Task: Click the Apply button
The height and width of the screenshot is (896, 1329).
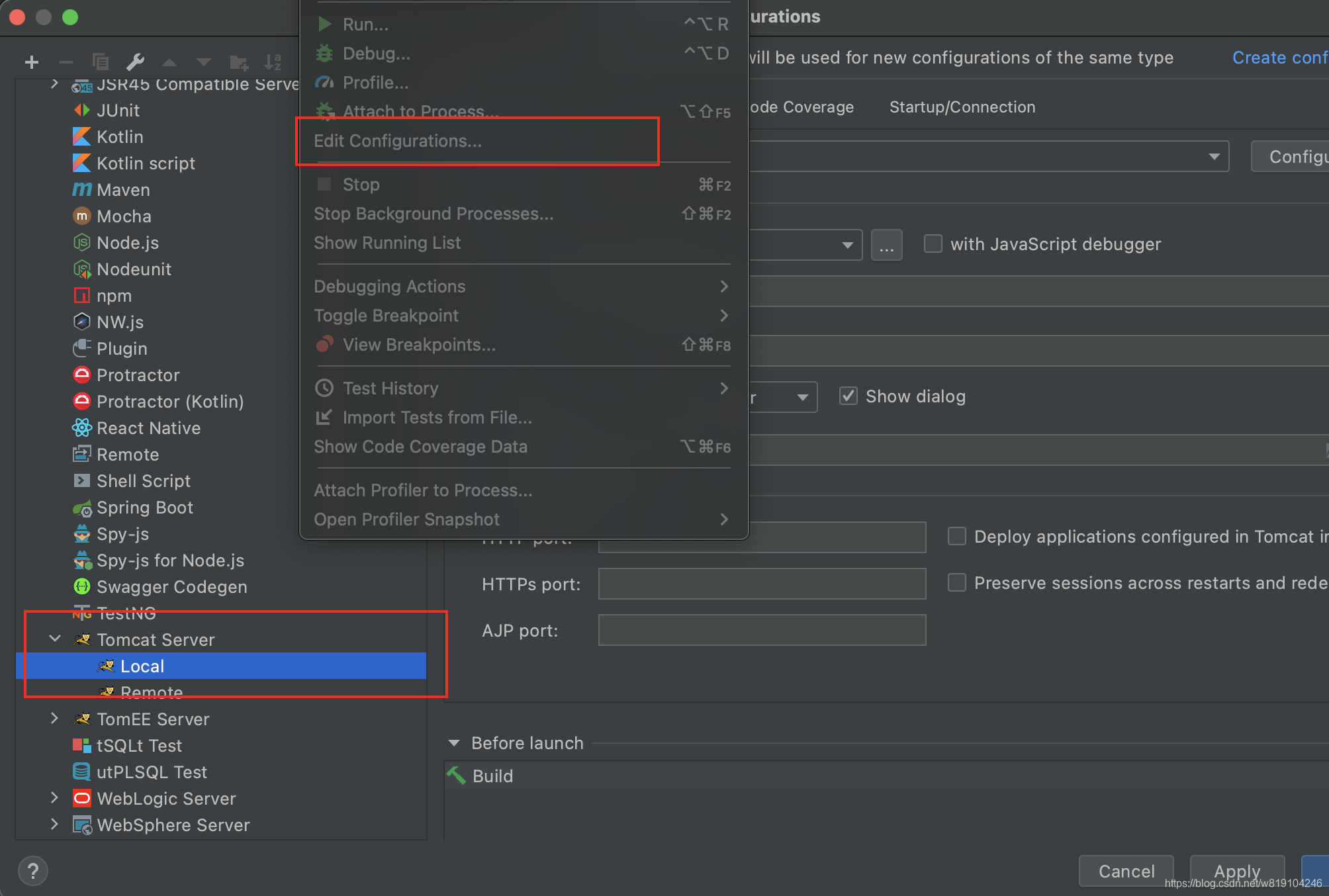Action: coord(1237,872)
